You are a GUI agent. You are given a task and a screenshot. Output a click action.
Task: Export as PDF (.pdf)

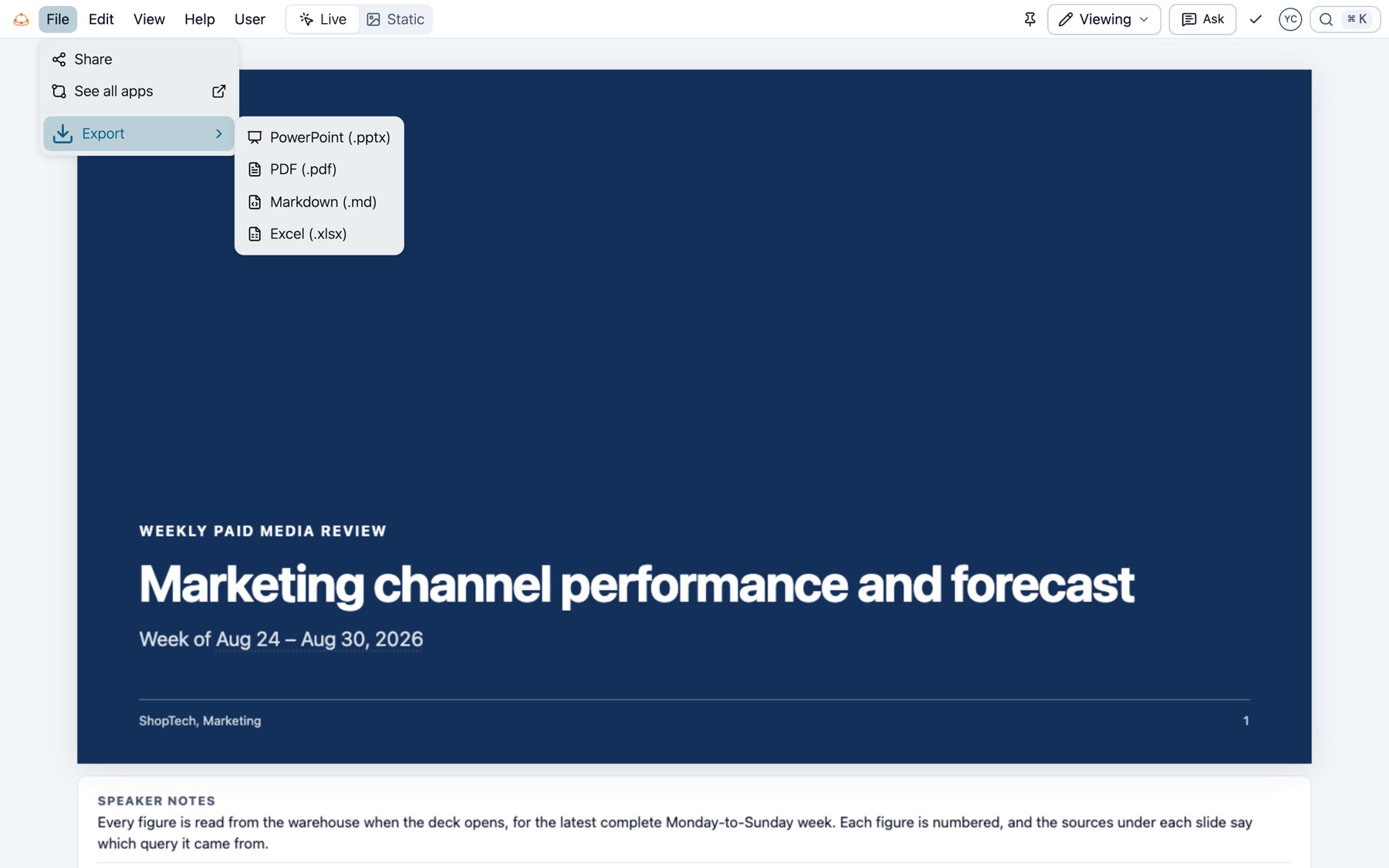click(x=319, y=169)
